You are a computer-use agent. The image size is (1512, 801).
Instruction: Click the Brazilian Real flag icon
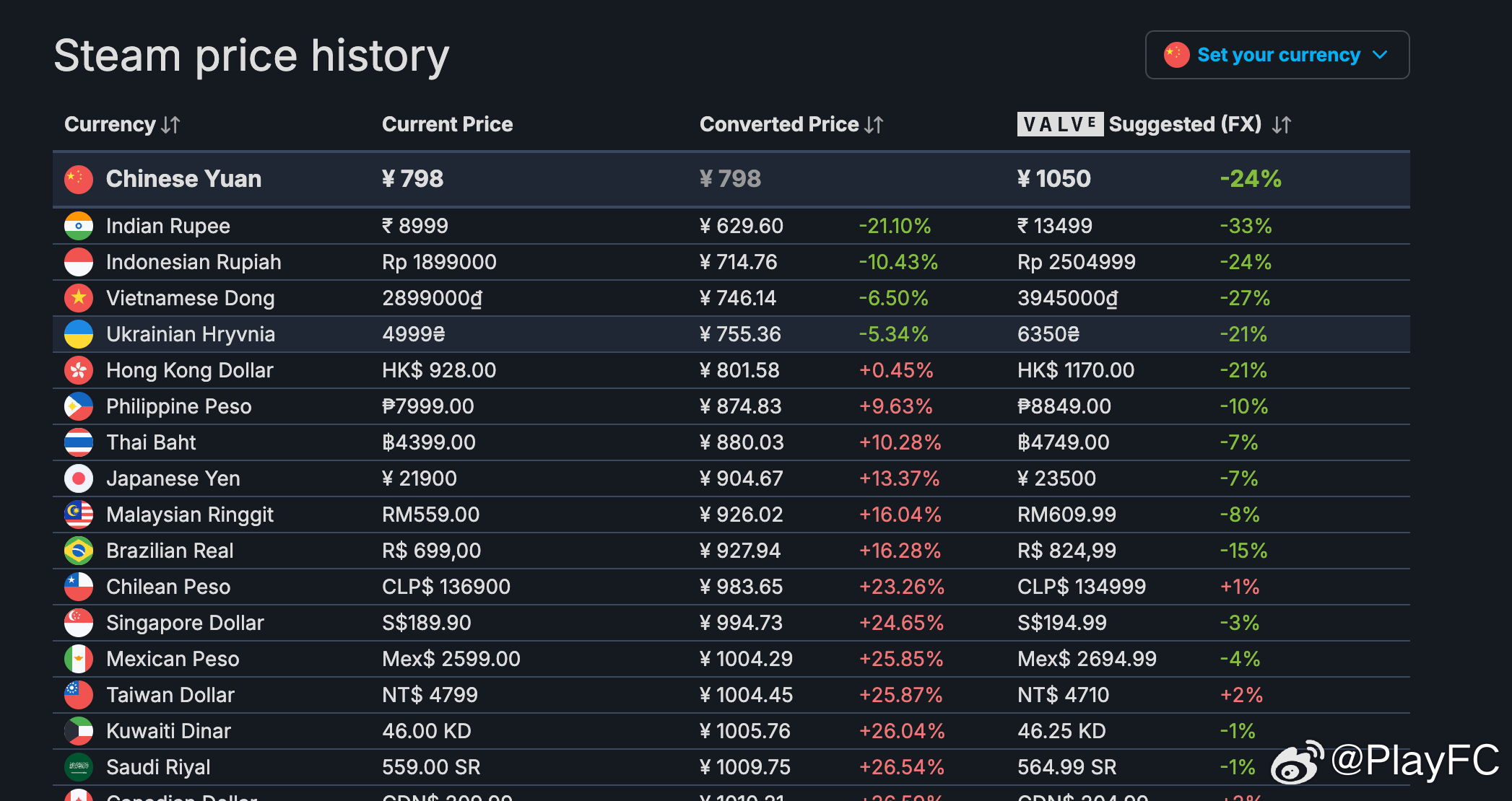click(x=79, y=551)
